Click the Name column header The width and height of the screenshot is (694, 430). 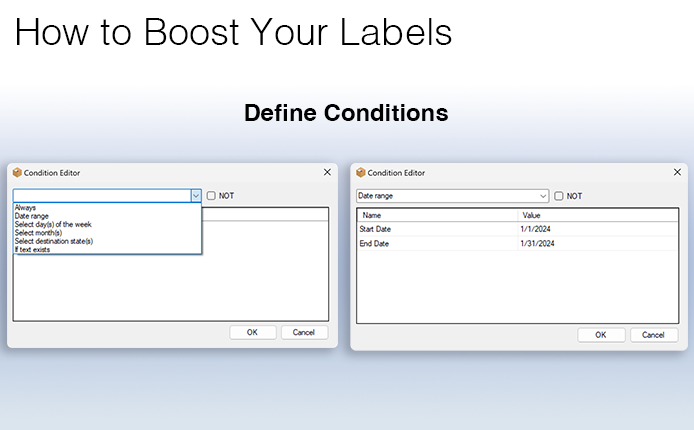tap(437, 215)
